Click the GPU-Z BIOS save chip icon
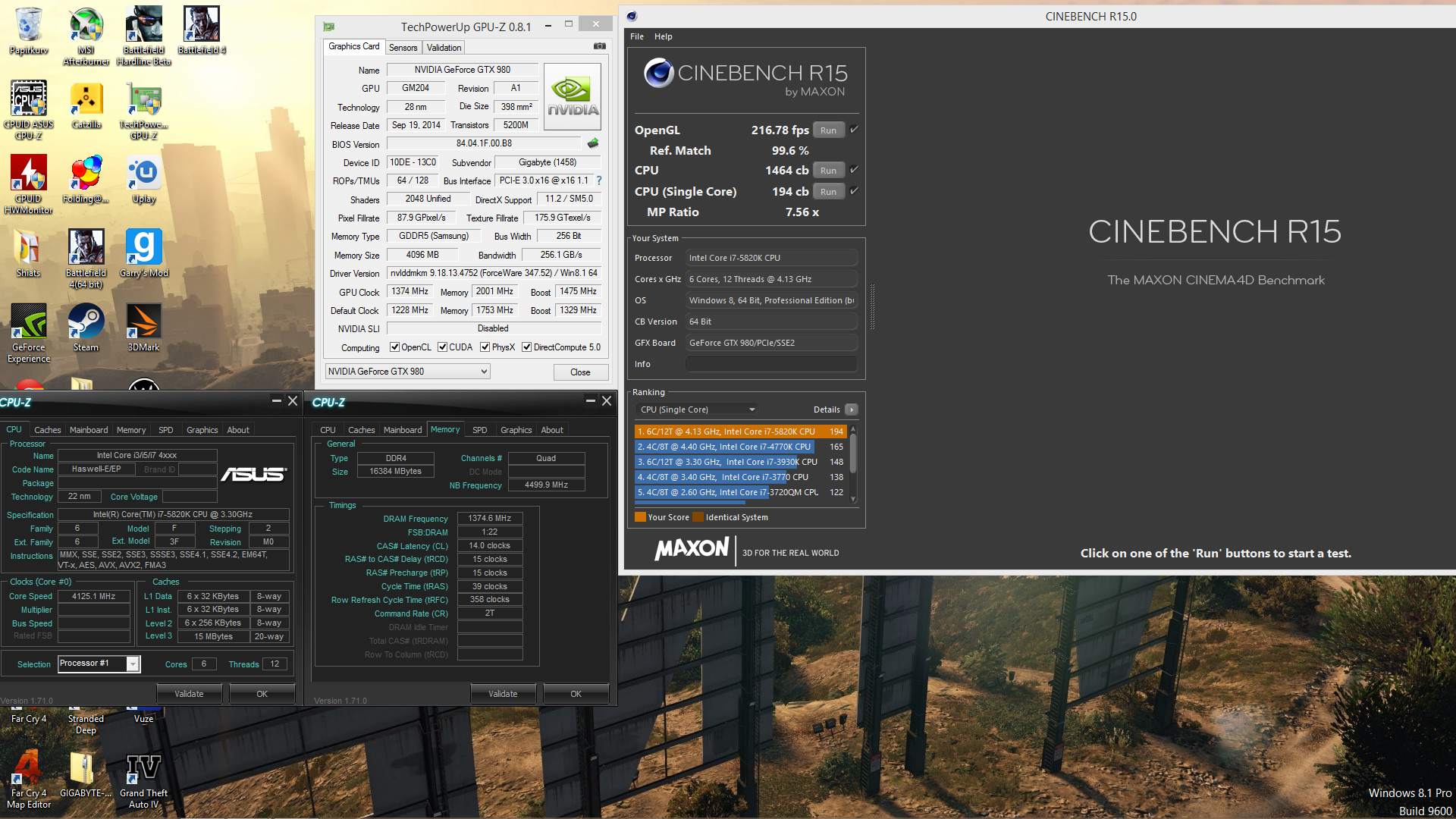This screenshot has width=1456, height=819. coord(593,143)
